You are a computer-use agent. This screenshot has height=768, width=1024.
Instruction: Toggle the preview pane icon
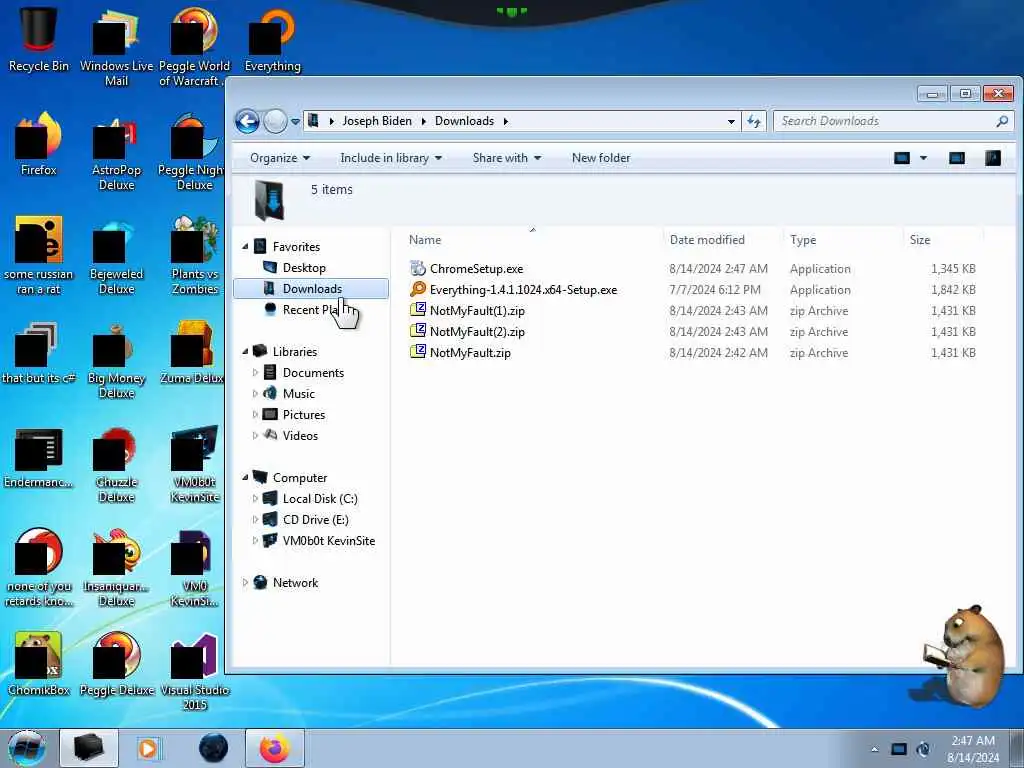[x=957, y=158]
